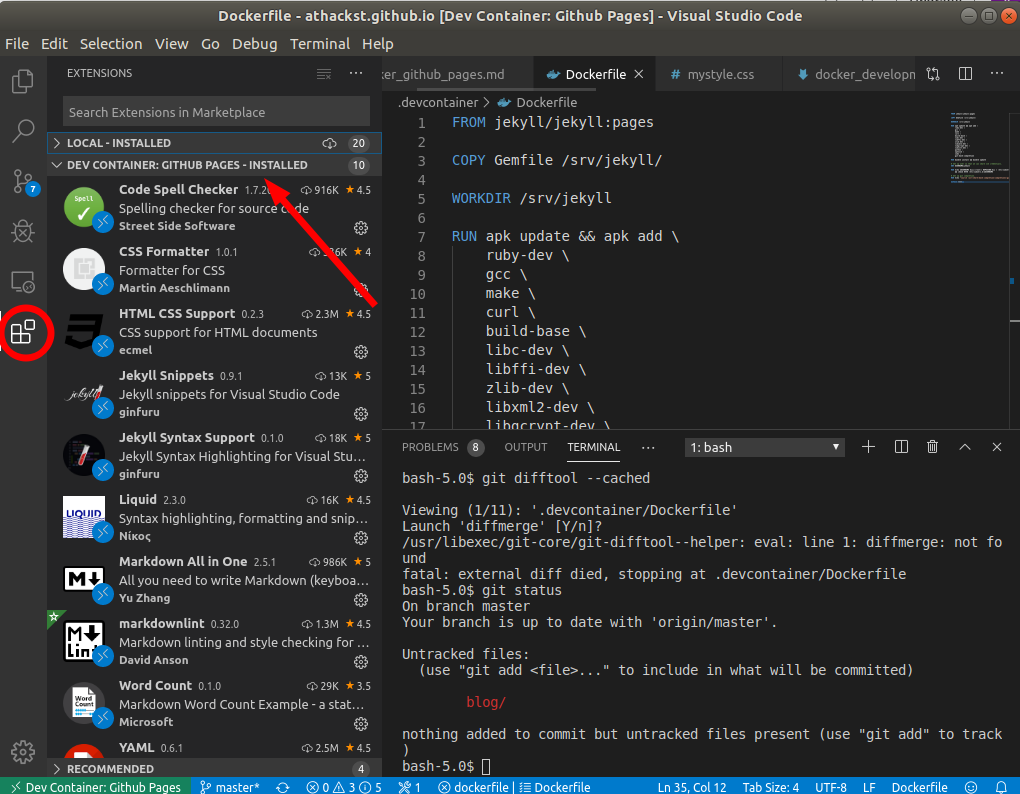Open the Terminal menu
This screenshot has width=1020, height=794.
[319, 44]
